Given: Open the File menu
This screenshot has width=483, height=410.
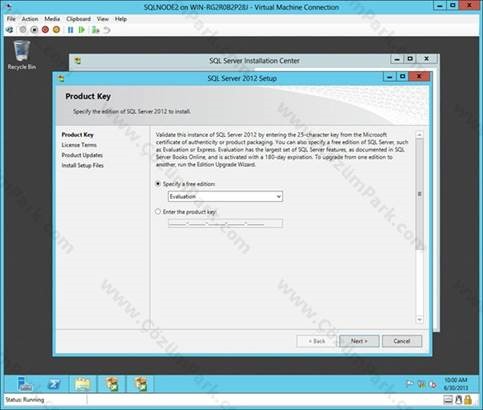Looking at the screenshot, I should pyautogui.click(x=11, y=19).
